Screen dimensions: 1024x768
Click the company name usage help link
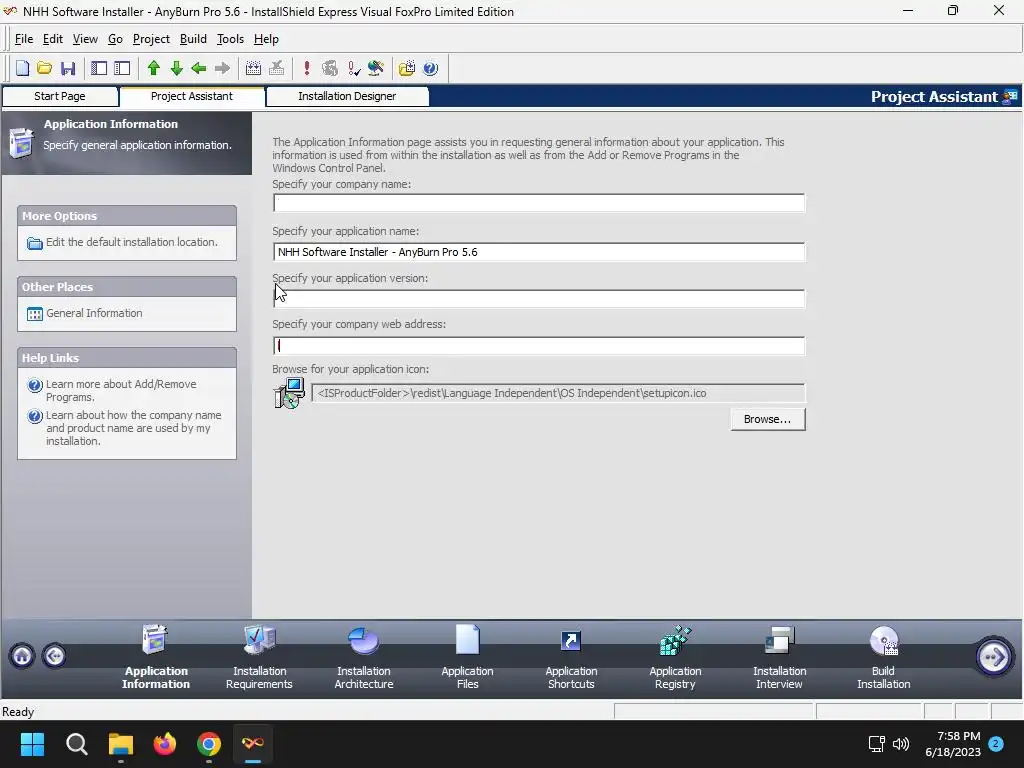click(133, 428)
